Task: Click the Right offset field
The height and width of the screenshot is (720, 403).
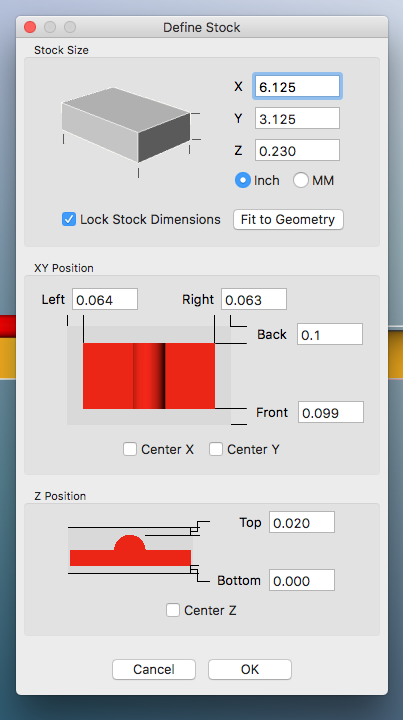Action: click(254, 299)
